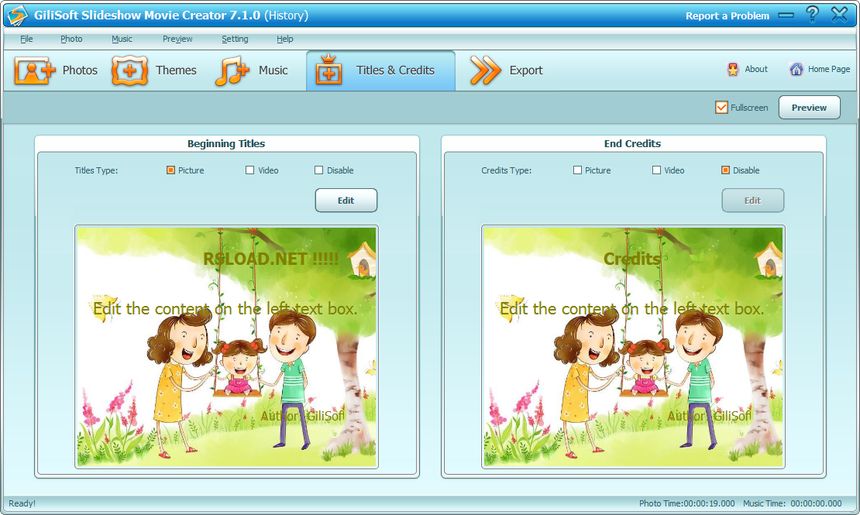Click the Beginning Titles heading

coord(226,144)
